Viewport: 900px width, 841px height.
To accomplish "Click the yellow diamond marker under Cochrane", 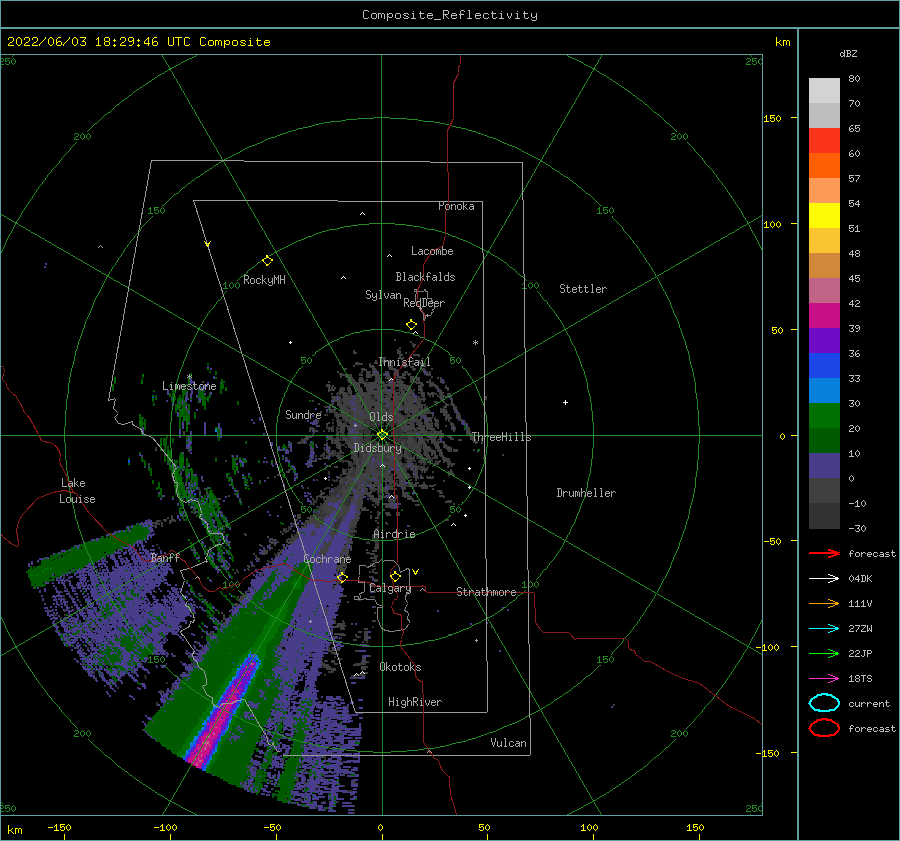I will click(x=342, y=577).
